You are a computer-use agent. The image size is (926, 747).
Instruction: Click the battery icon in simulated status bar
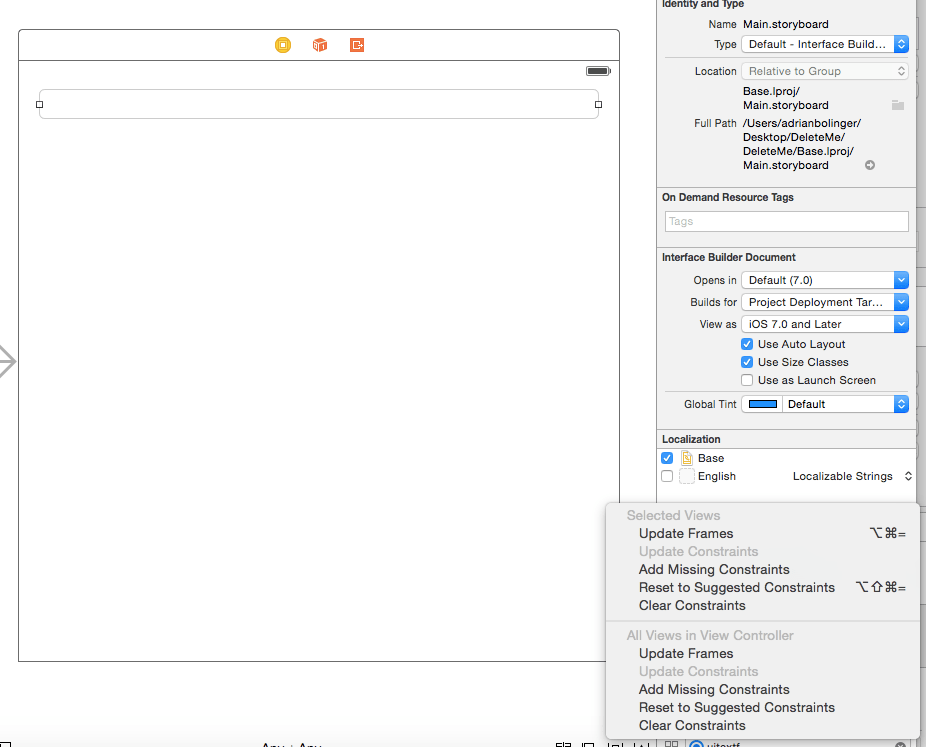click(x=598, y=71)
